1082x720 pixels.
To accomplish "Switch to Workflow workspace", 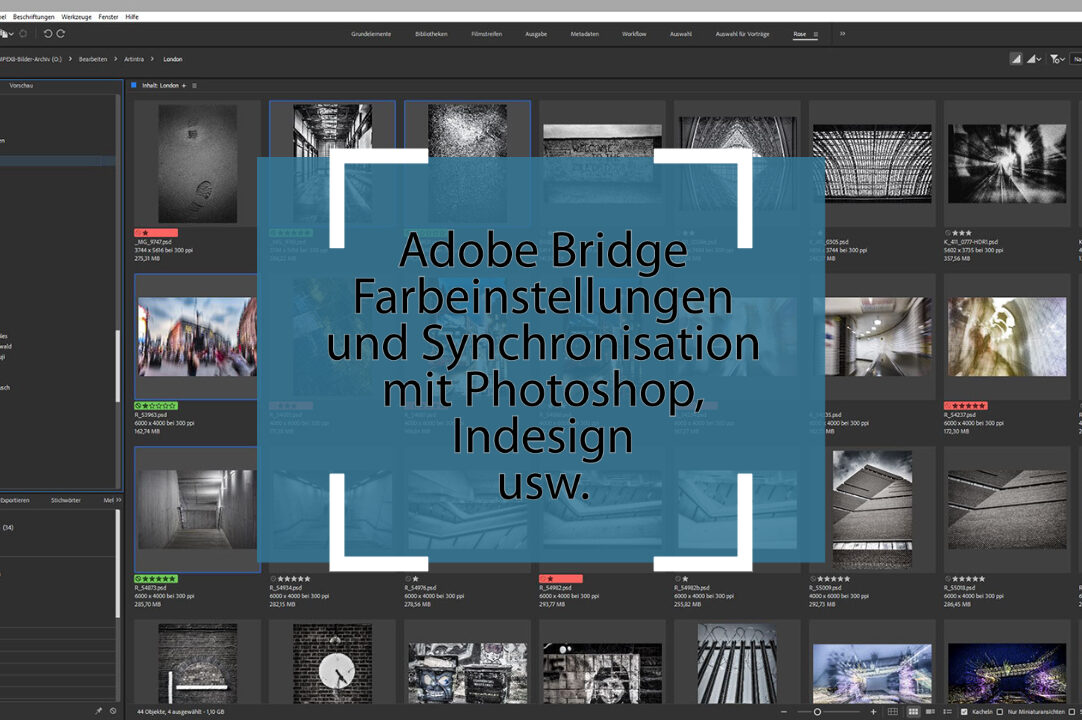I will [634, 34].
